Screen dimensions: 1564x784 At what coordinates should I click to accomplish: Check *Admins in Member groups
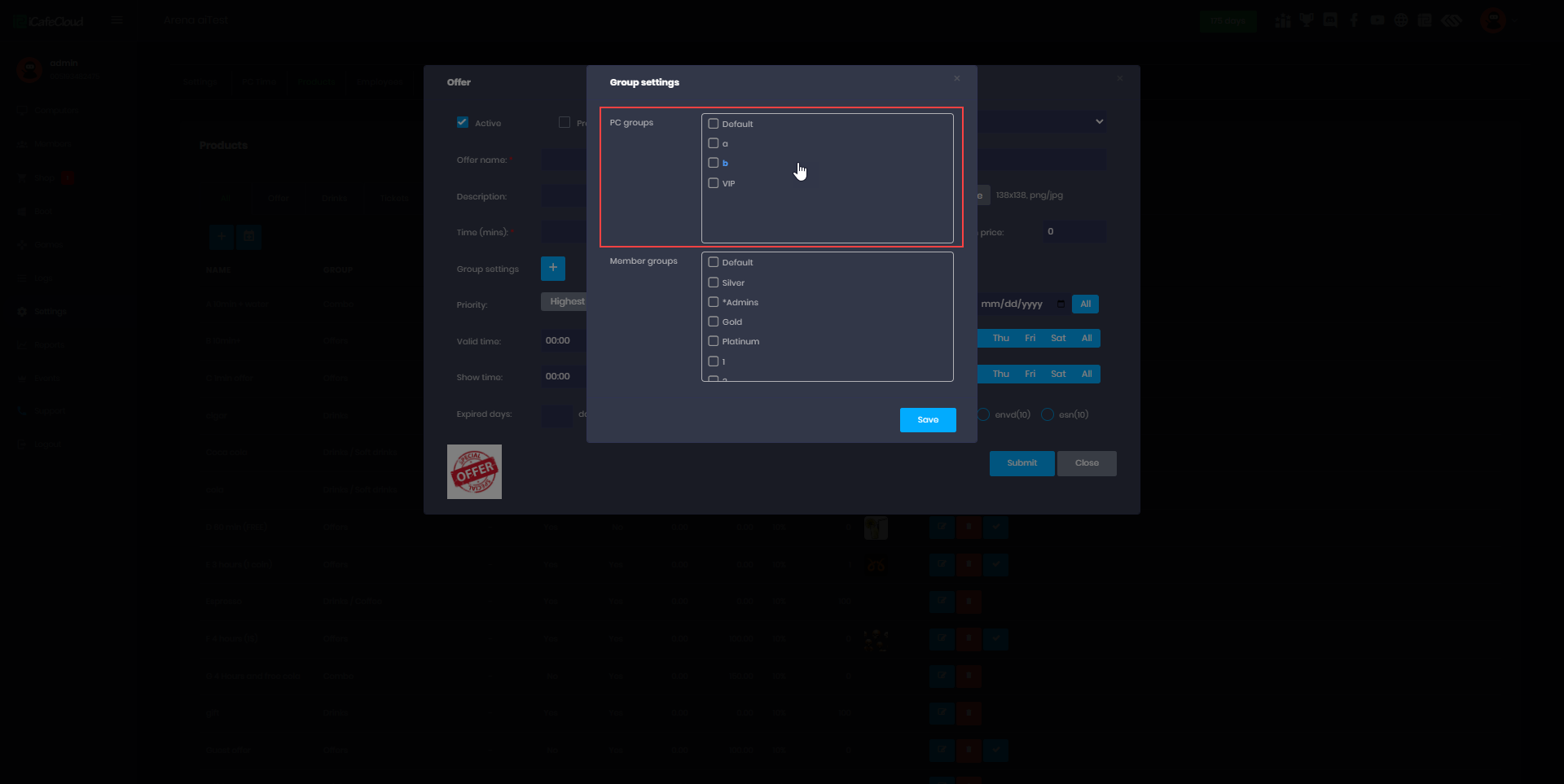pos(714,302)
